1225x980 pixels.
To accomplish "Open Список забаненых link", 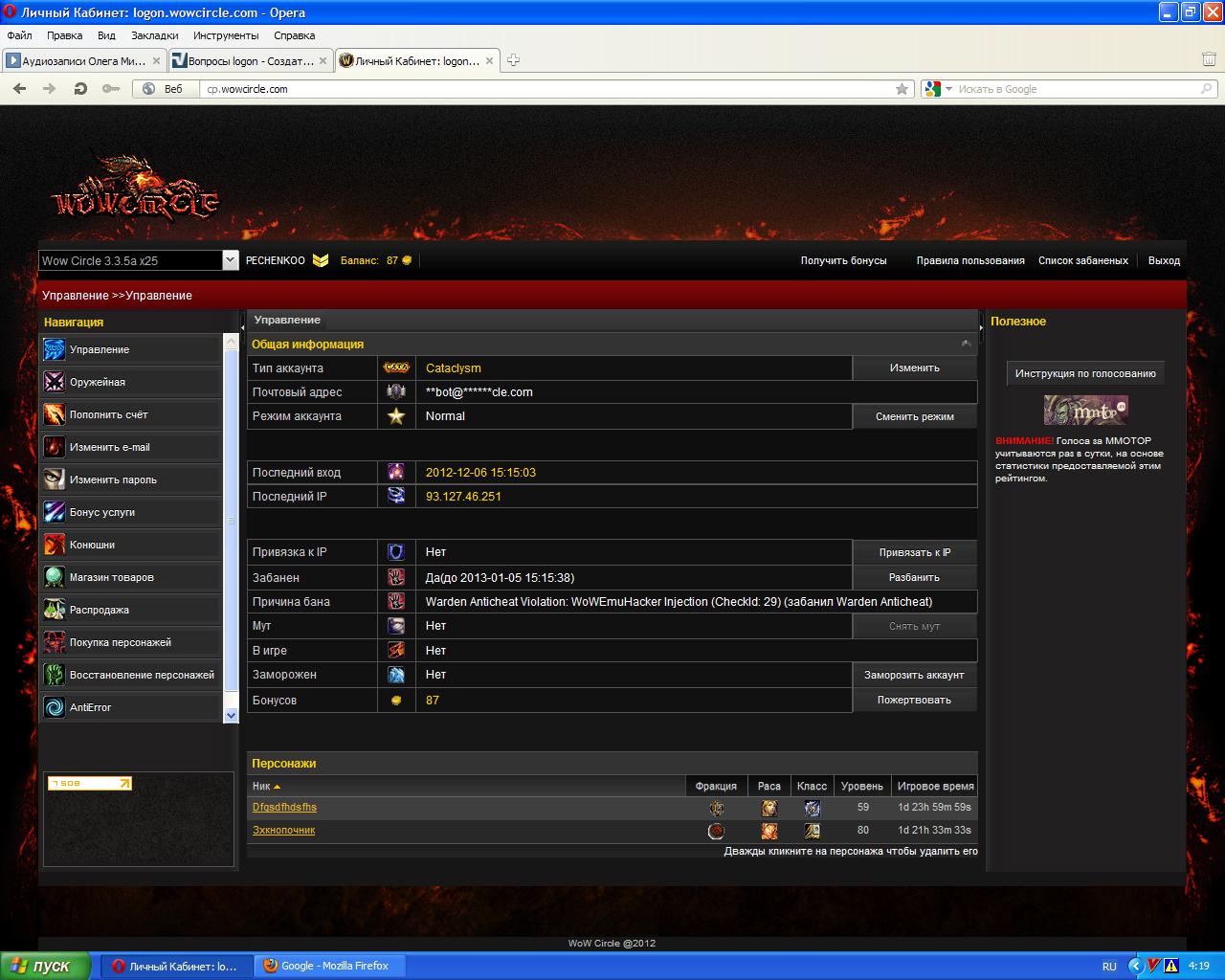I will (x=1083, y=260).
